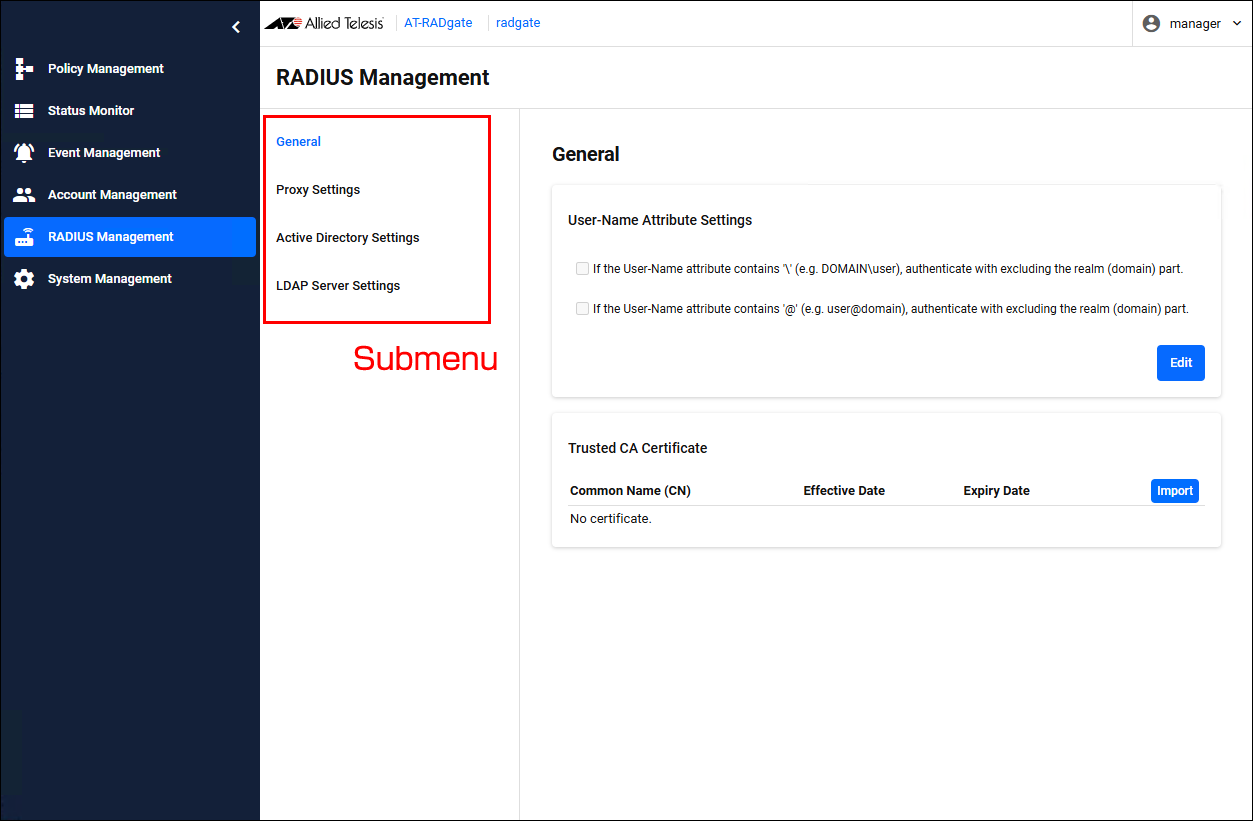1253x821 pixels.
Task: Click the System Management gear icon
Action: coord(24,279)
